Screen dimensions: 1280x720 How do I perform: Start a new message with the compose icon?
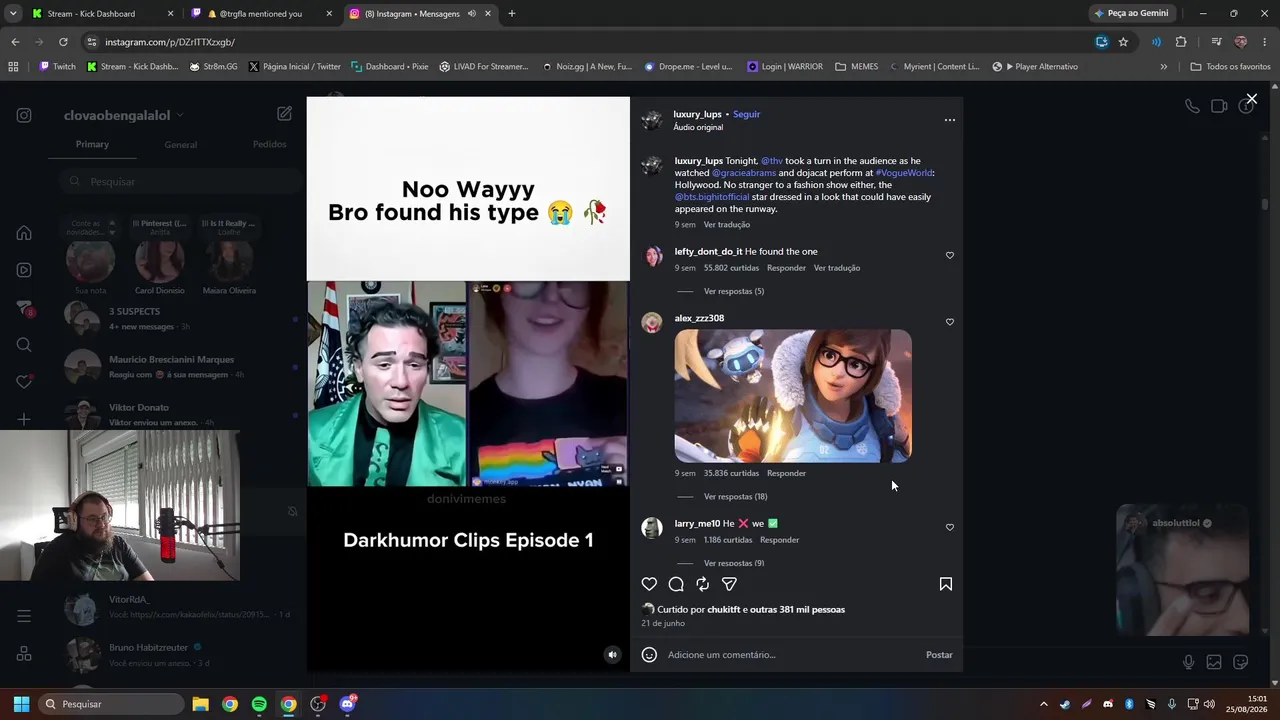click(285, 114)
